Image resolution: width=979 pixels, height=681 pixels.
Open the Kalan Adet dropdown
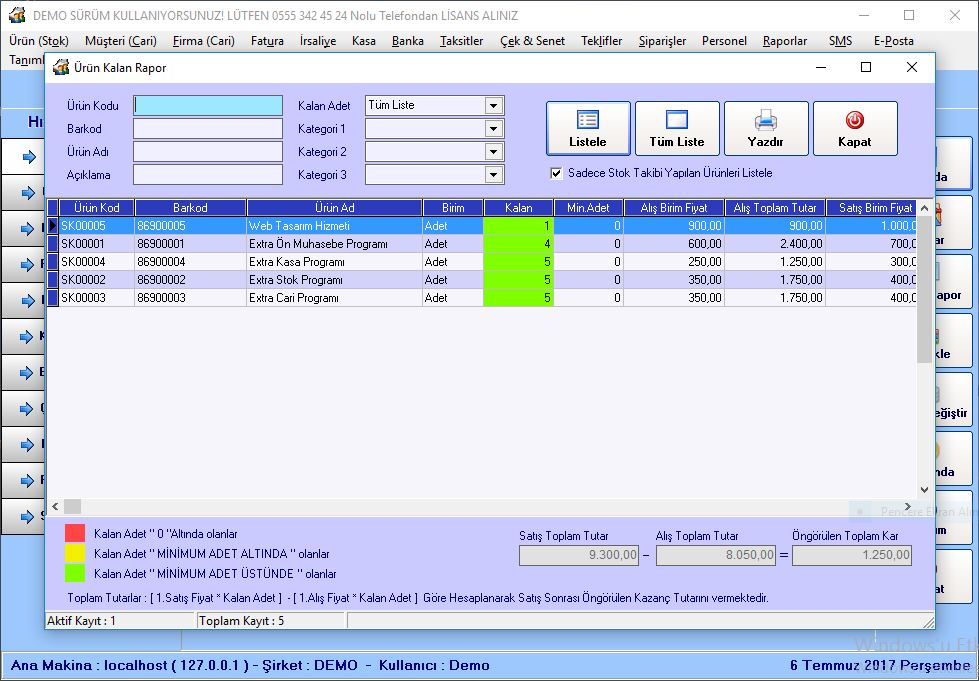tap(493, 106)
